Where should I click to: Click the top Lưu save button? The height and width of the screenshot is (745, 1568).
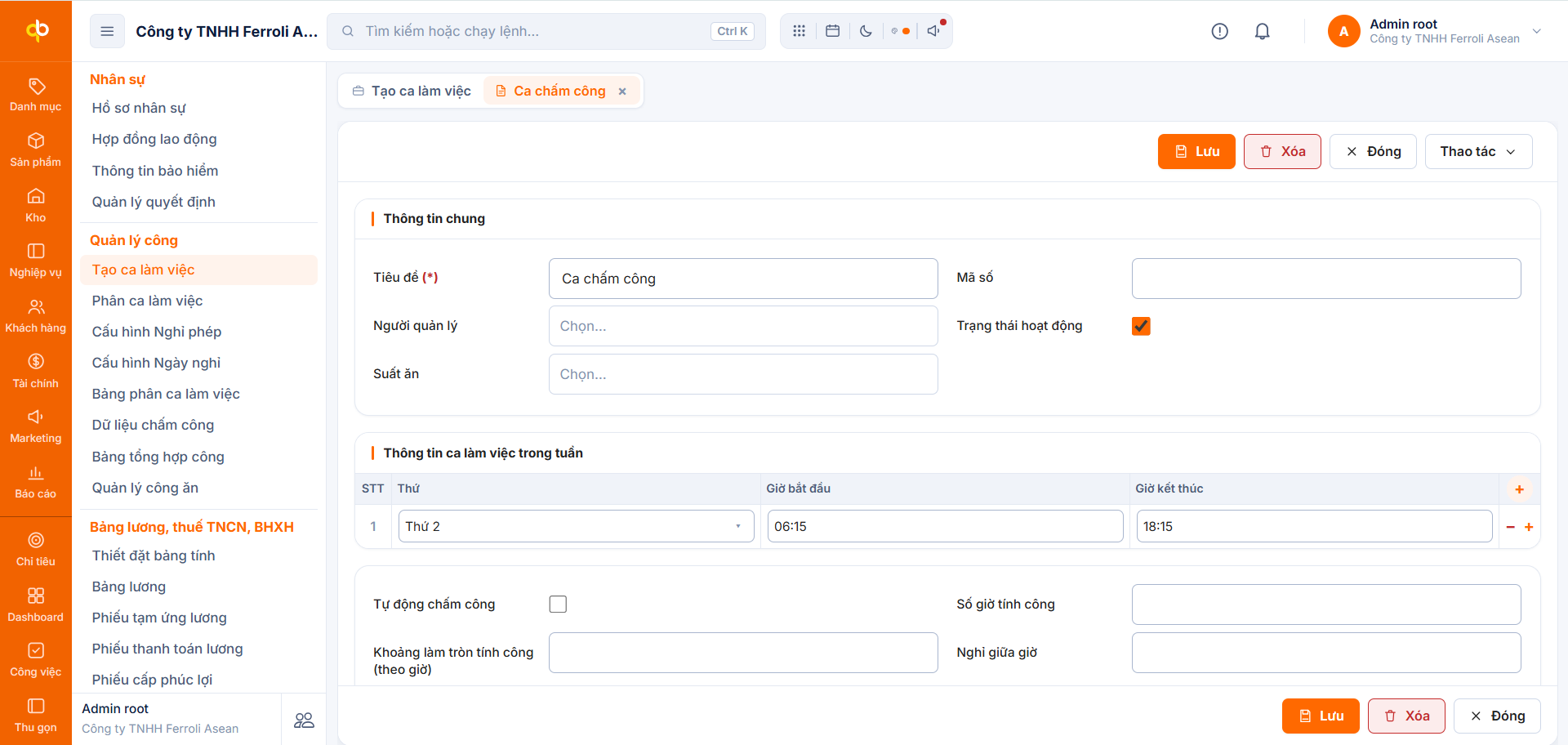coord(1196,151)
